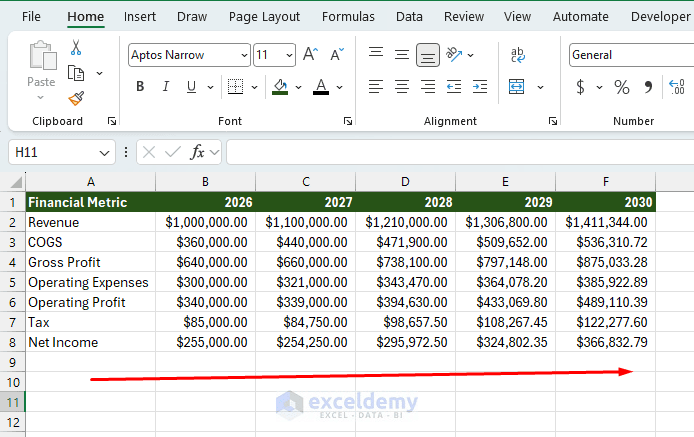The height and width of the screenshot is (437, 694).
Task: Decrease font size with the small A
Action: [x=337, y=54]
